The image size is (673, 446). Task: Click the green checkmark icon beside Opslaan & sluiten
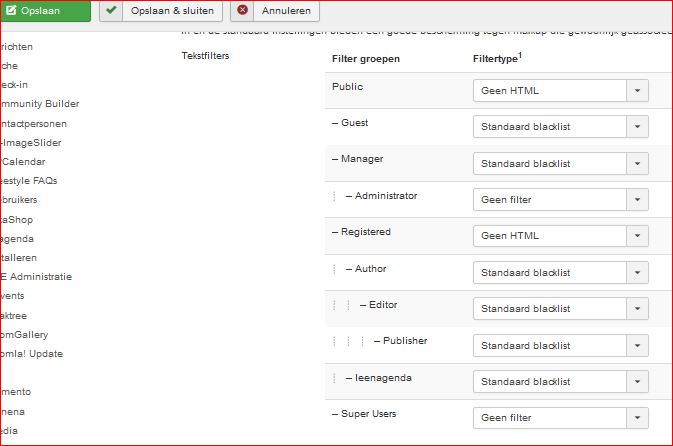click(x=111, y=9)
